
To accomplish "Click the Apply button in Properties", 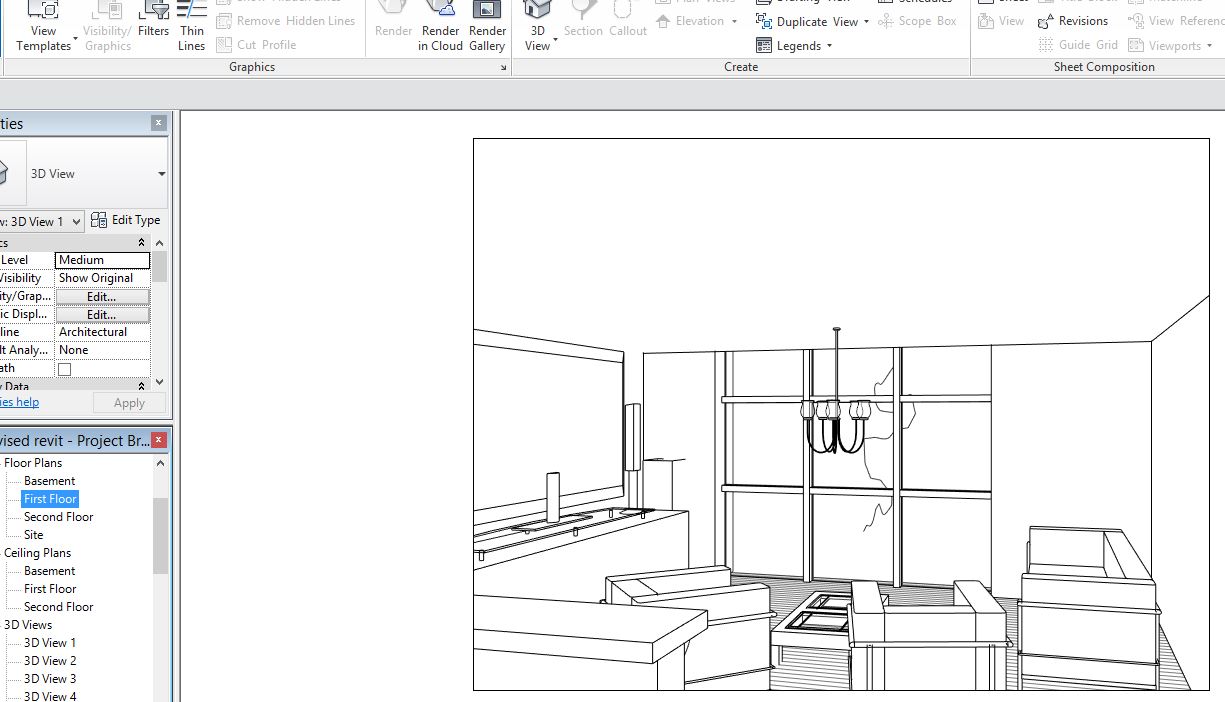I will 129,402.
